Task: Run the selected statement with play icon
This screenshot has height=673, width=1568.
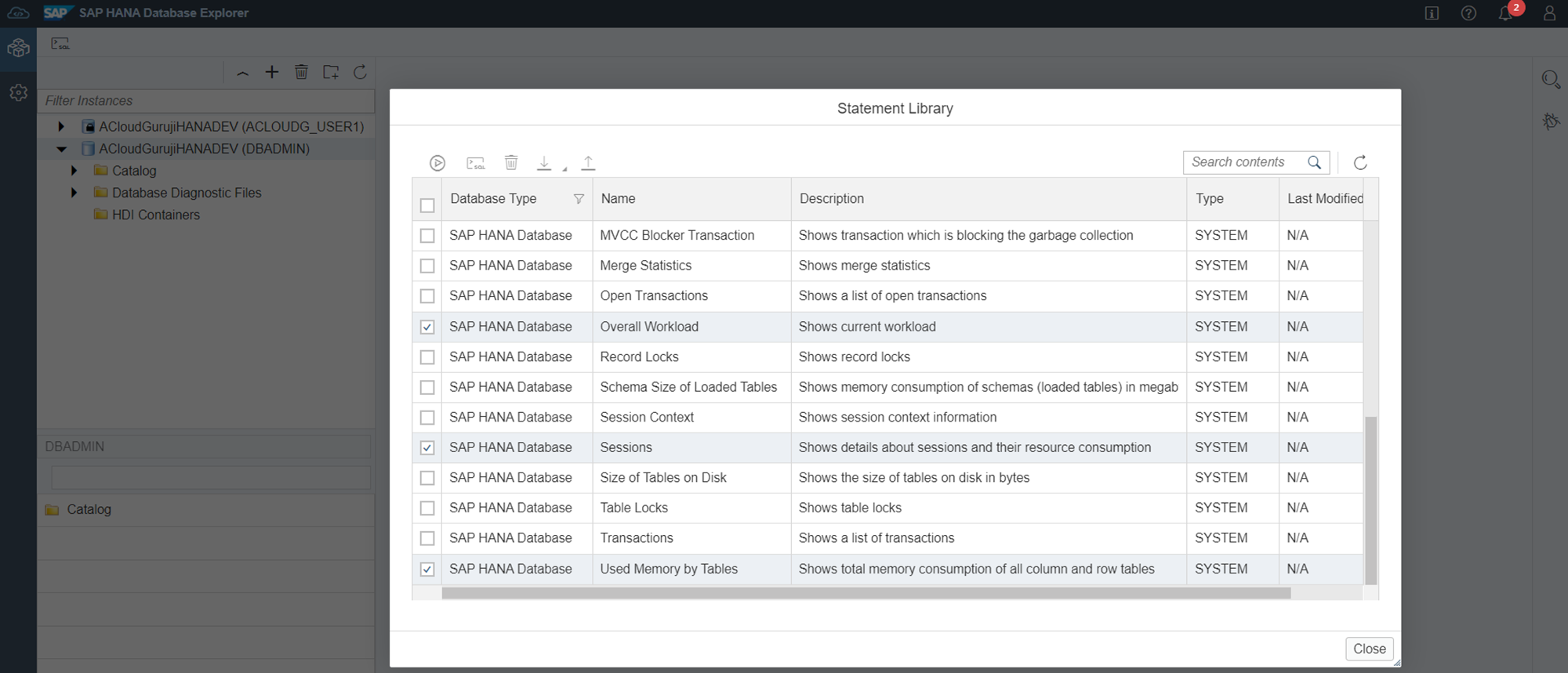Action: point(437,163)
